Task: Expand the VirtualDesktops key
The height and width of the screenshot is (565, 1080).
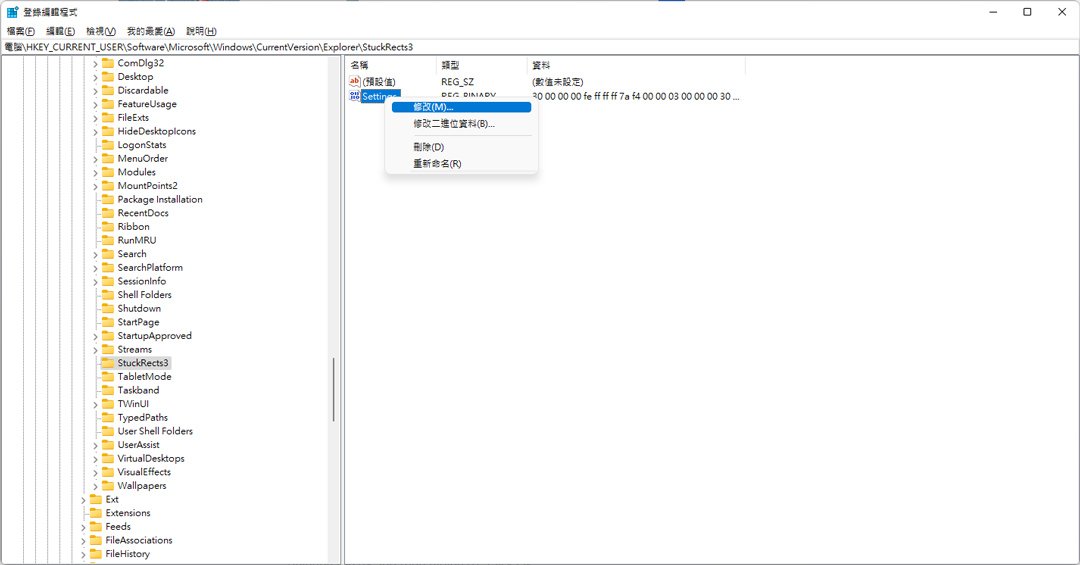Action: click(x=95, y=459)
